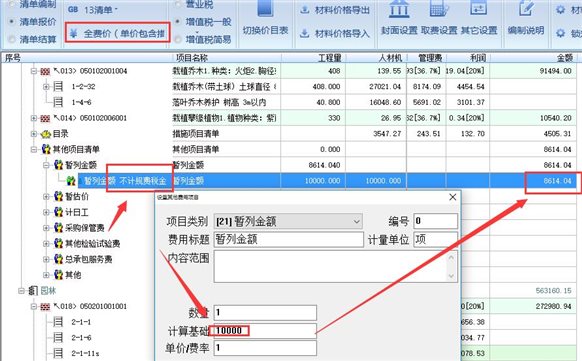
Task: Open 取费设置 fee settings
Action: tap(439, 19)
